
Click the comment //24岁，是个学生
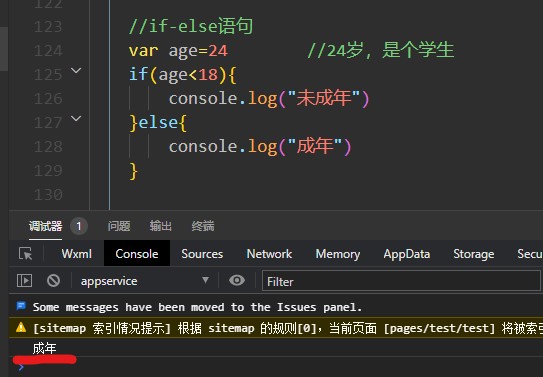tap(381, 50)
